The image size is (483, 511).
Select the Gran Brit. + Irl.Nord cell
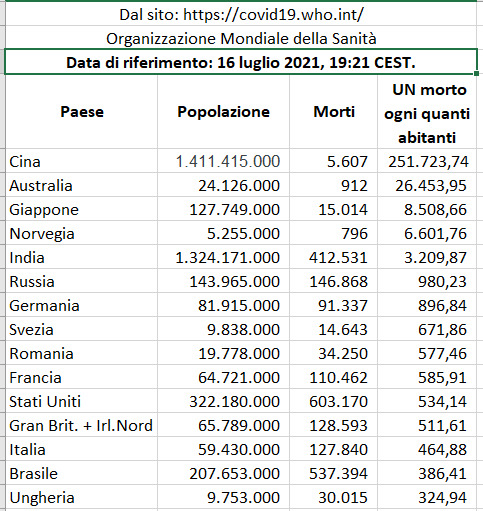click(81, 425)
